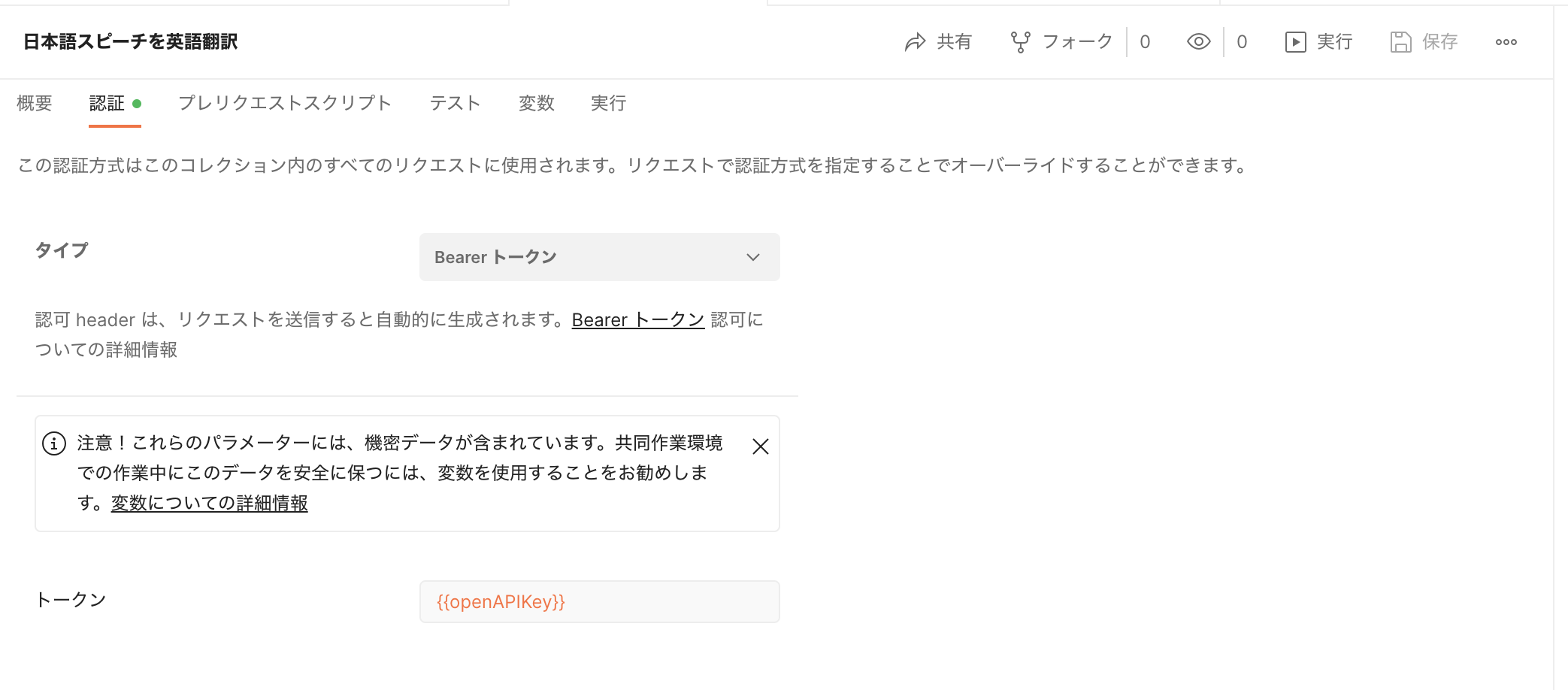Click the token field containing {{openAPIKey}}
The width and height of the screenshot is (1568, 690).
click(599, 601)
